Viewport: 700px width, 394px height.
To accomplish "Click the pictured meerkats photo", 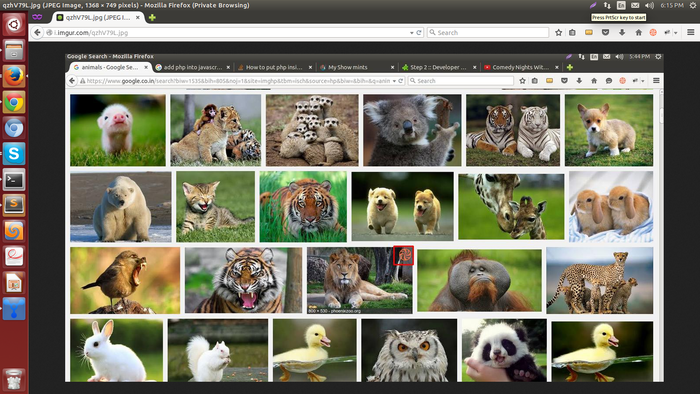I will pyautogui.click(x=312, y=130).
